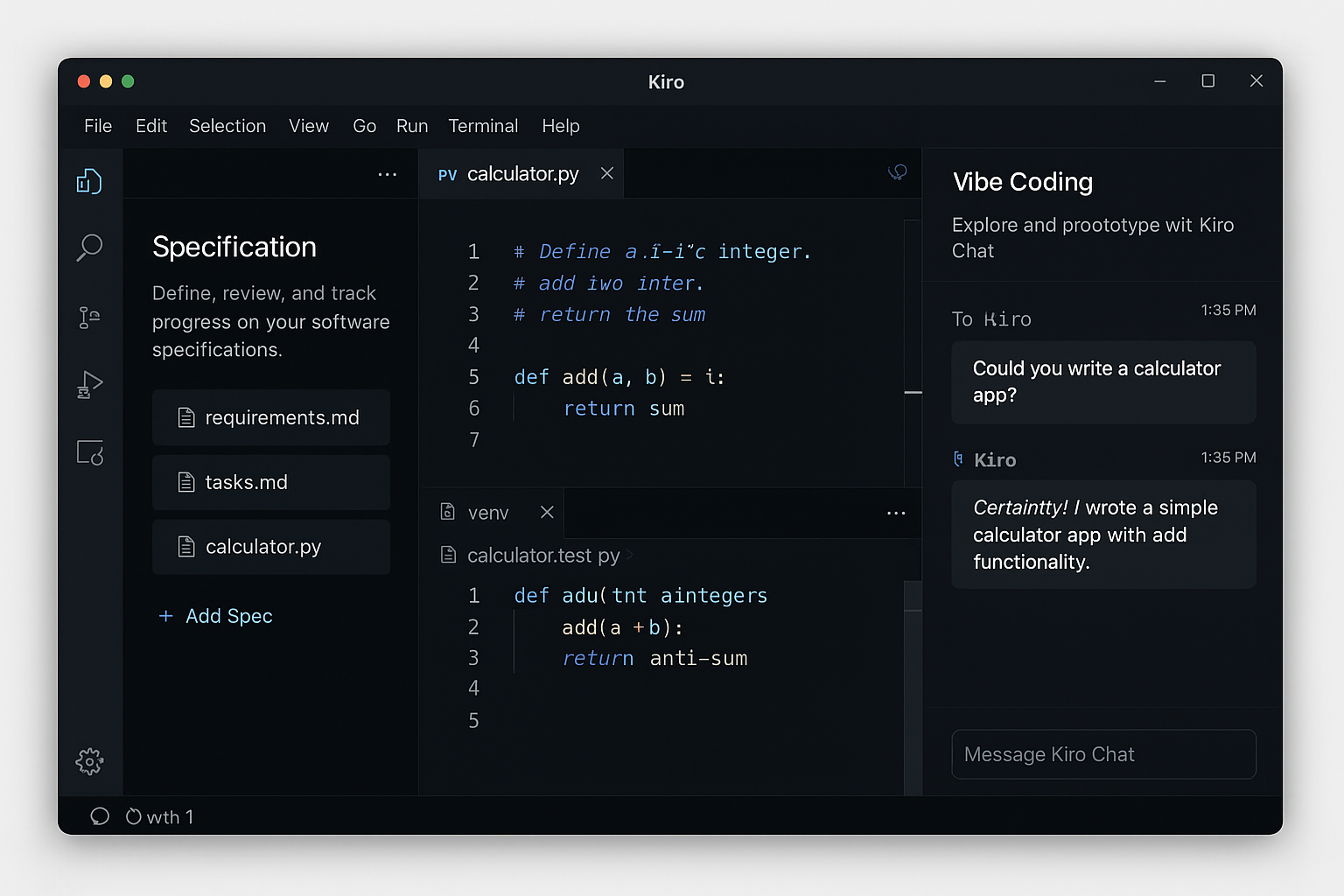
Task: Click the Kiro chat icon above the editor
Action: click(x=898, y=172)
